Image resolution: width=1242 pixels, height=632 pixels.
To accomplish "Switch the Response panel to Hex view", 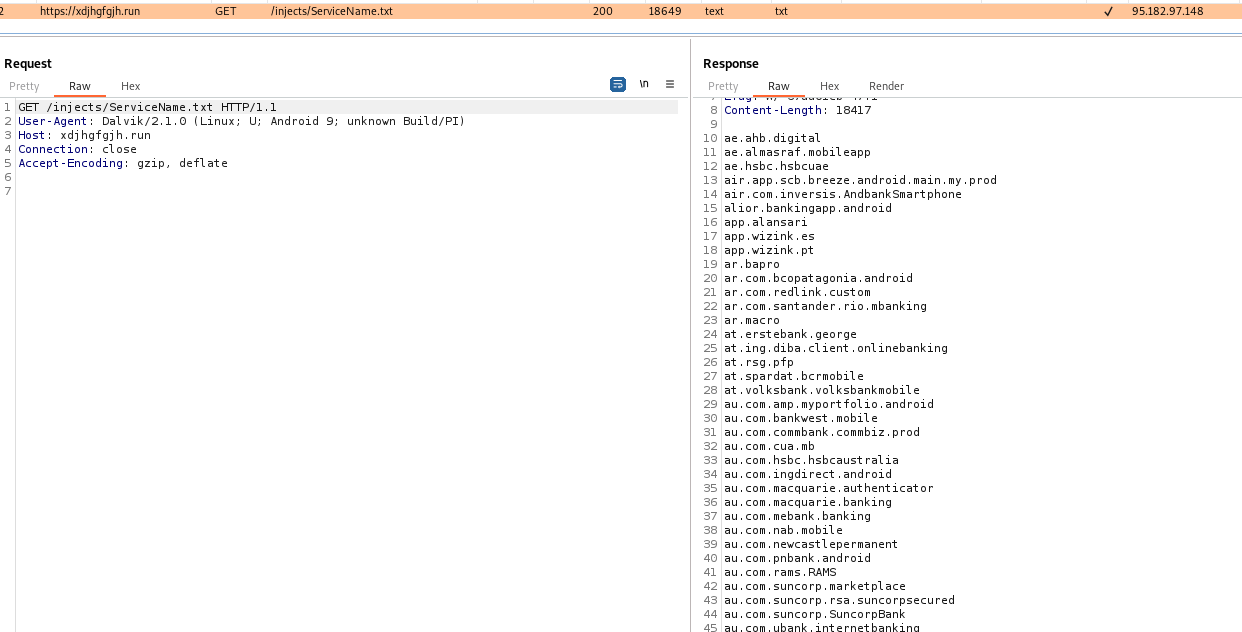I will 829,86.
